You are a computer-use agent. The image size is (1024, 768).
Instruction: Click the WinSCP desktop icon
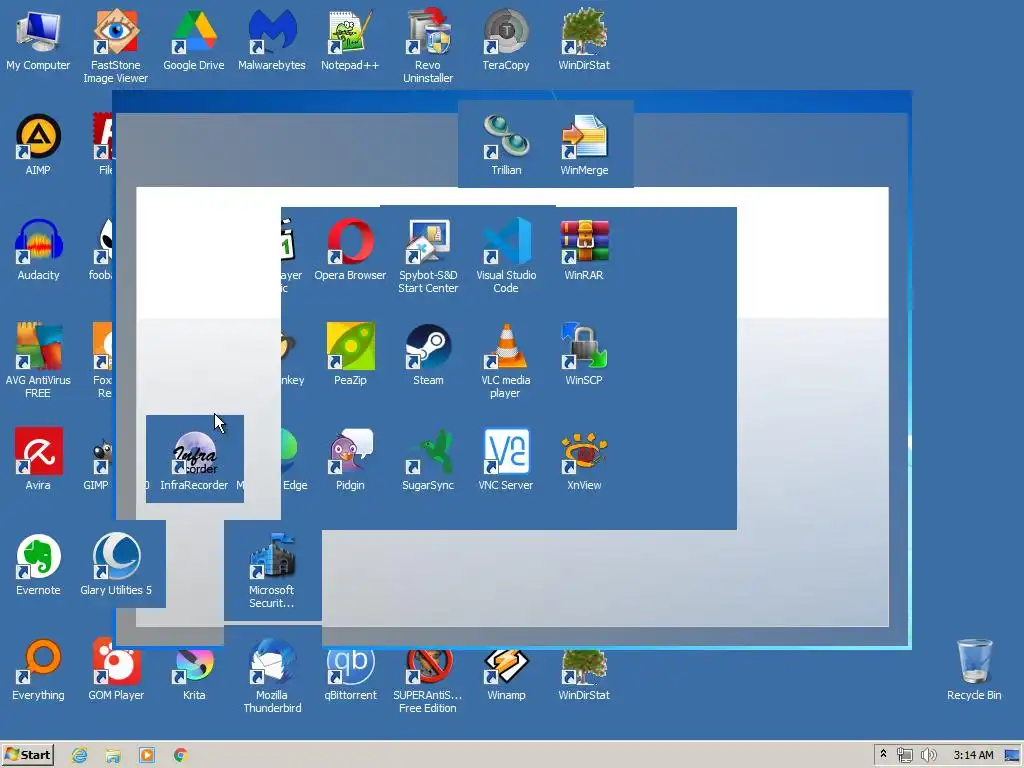pyautogui.click(x=584, y=354)
